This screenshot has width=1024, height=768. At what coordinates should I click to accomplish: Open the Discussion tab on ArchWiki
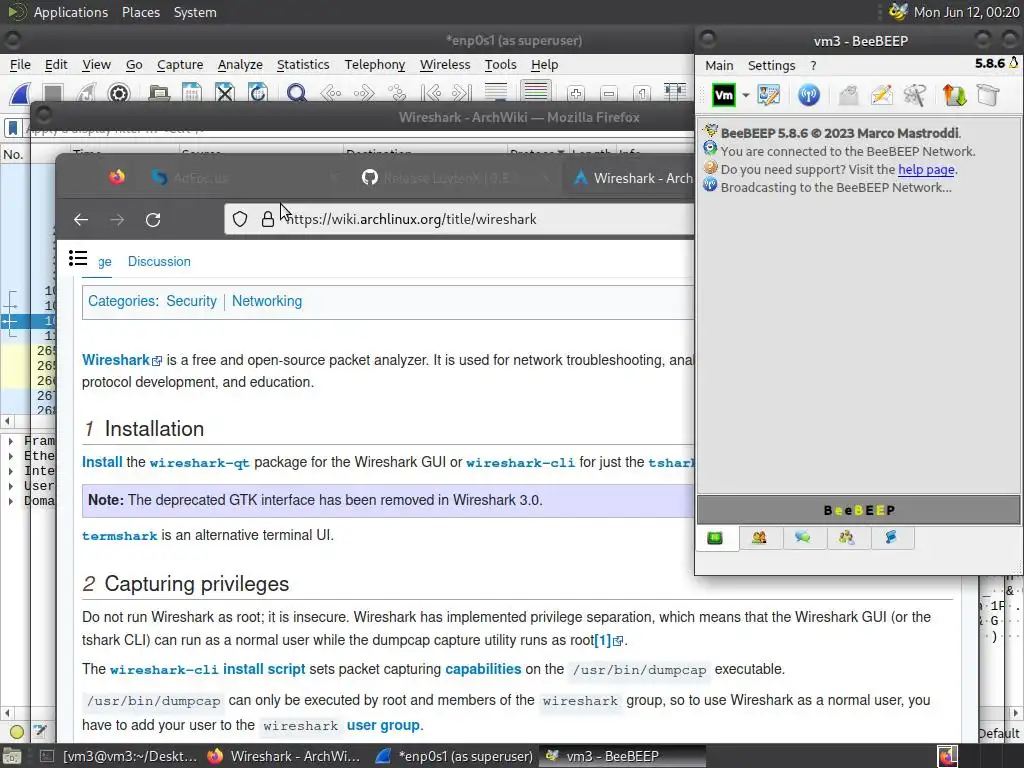[159, 261]
